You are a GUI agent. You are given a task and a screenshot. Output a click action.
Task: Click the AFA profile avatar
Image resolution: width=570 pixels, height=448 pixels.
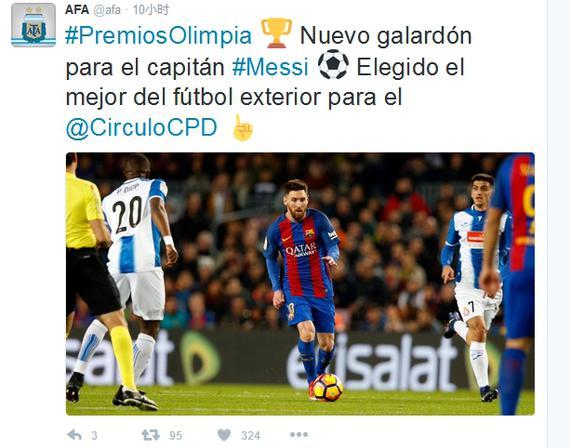click(x=33, y=25)
